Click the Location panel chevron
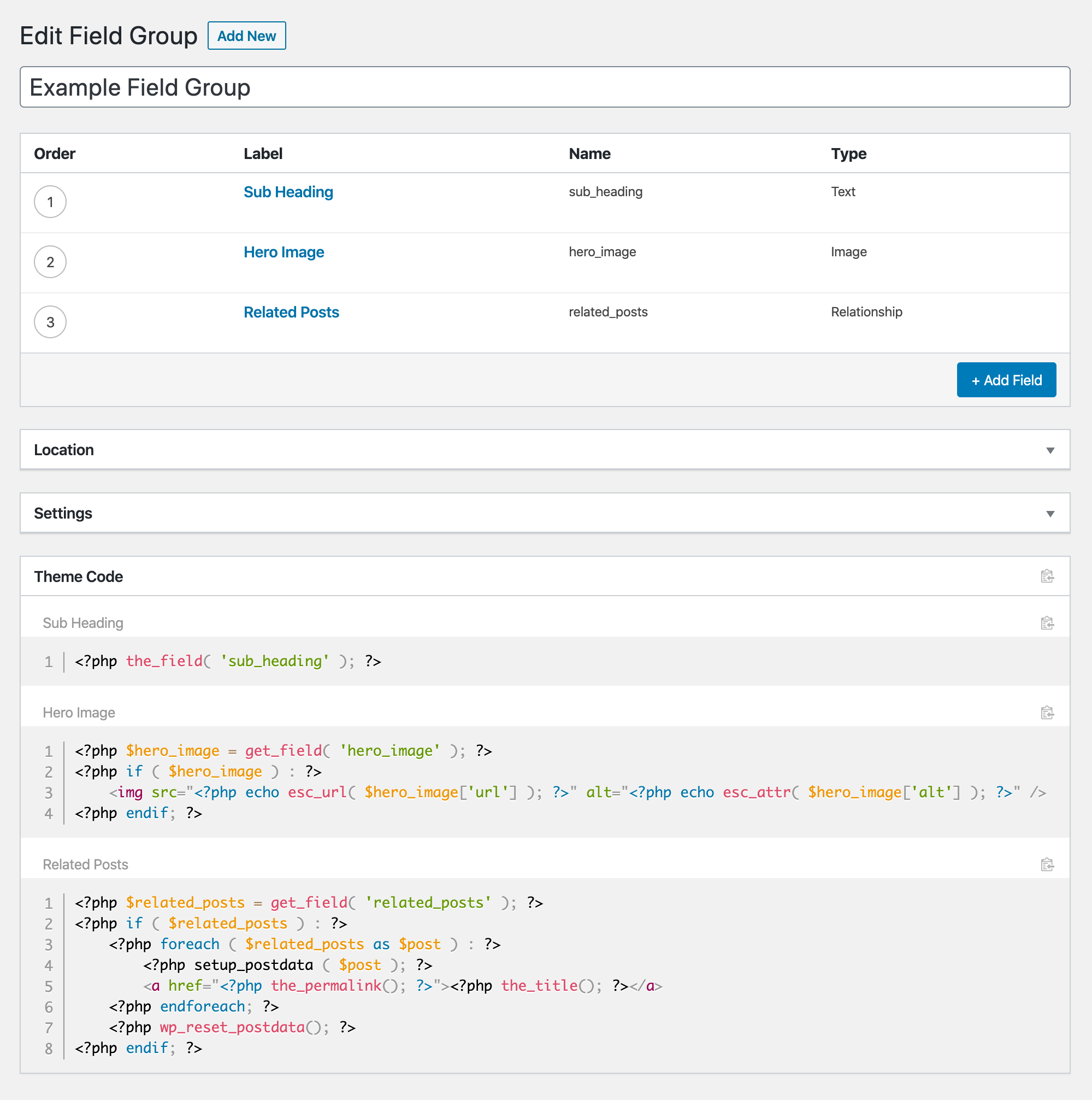The width and height of the screenshot is (1092, 1100). click(1050, 450)
